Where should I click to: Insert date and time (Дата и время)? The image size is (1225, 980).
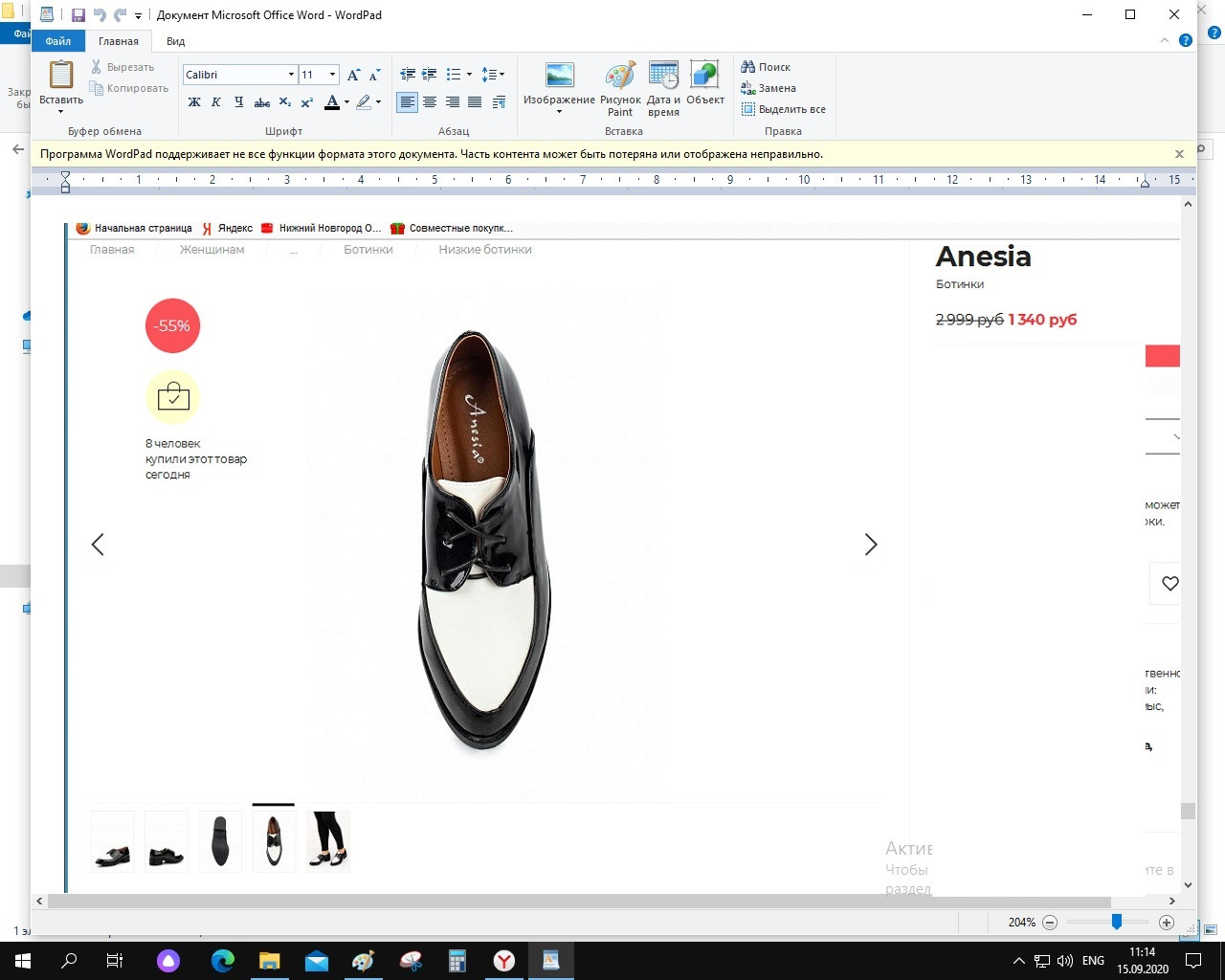663,87
